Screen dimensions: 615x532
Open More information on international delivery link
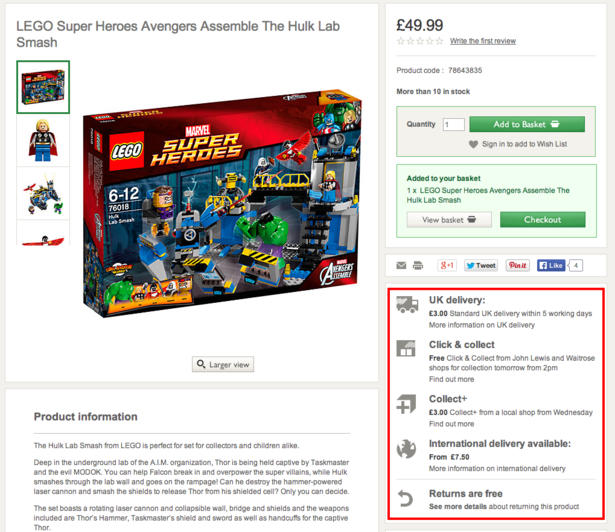(497, 469)
